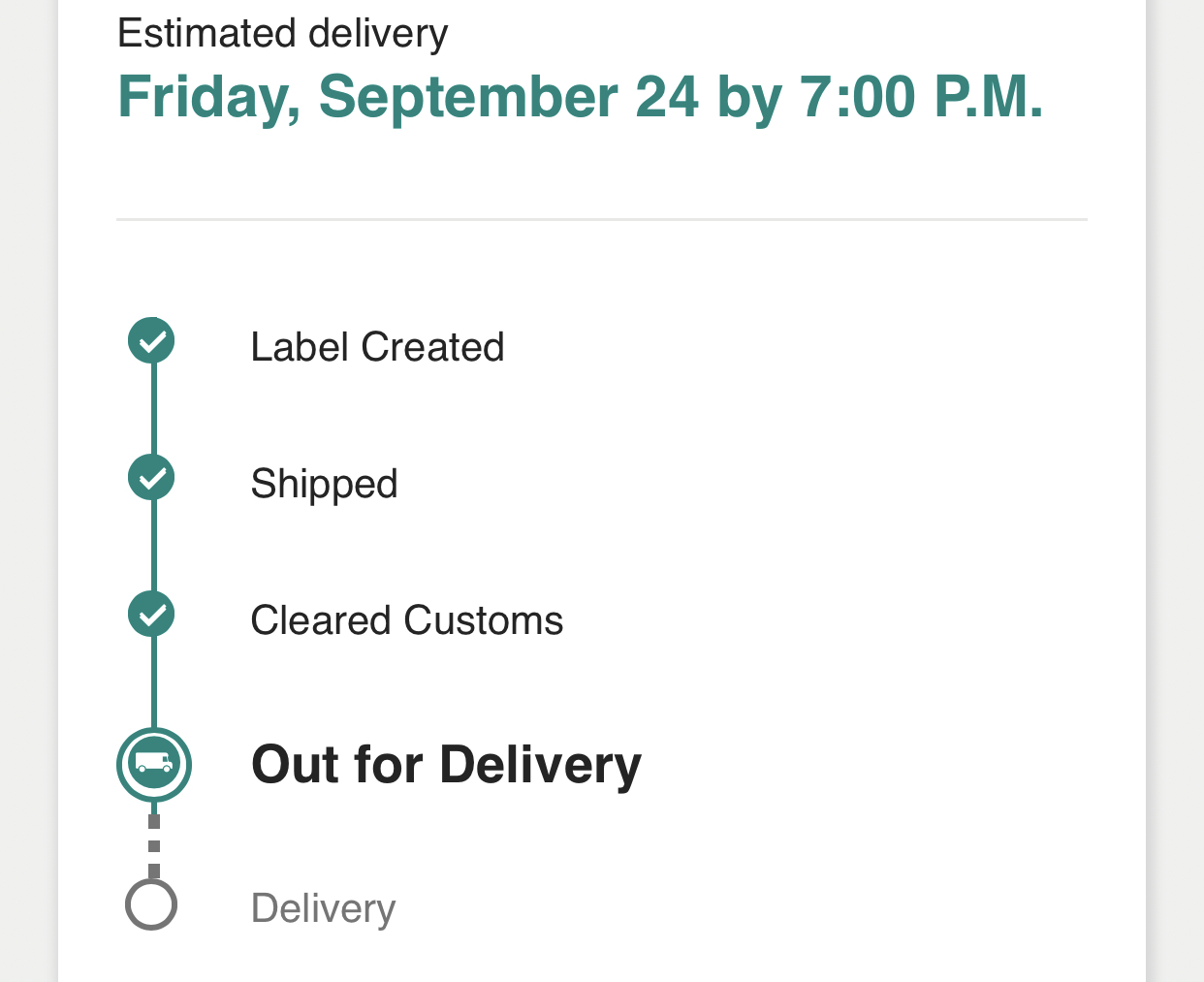The width and height of the screenshot is (1204, 982).
Task: Click the dotted connector above the Delivery circle
Action: pos(154,845)
